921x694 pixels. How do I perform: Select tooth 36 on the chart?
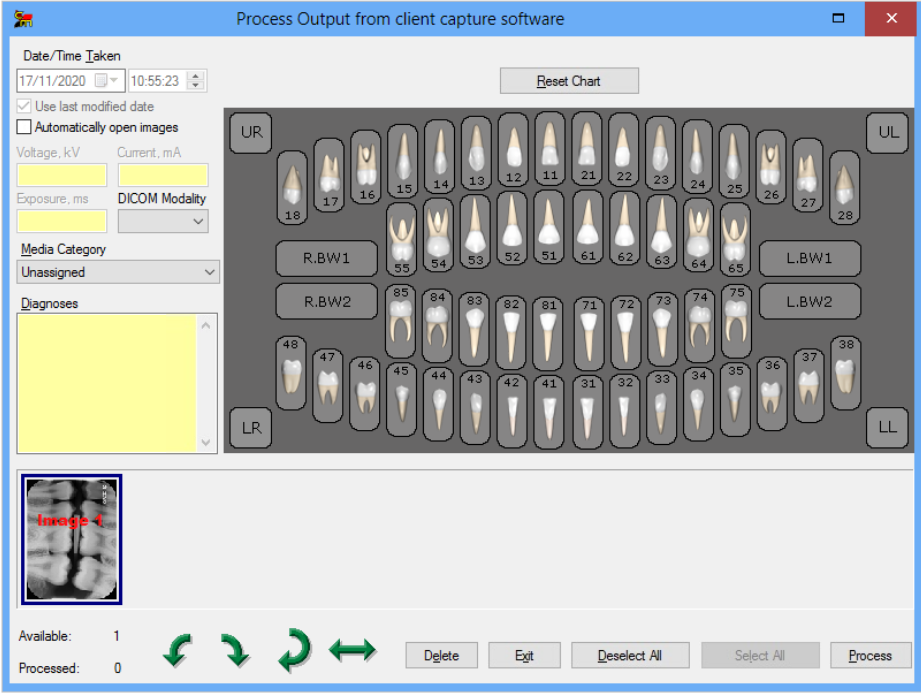[x=772, y=393]
